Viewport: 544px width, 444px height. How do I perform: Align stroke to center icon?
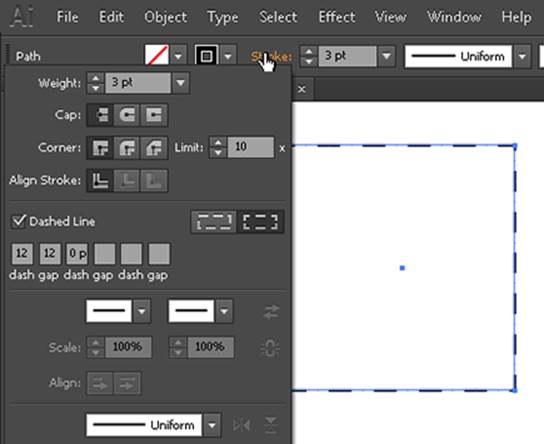(x=100, y=180)
